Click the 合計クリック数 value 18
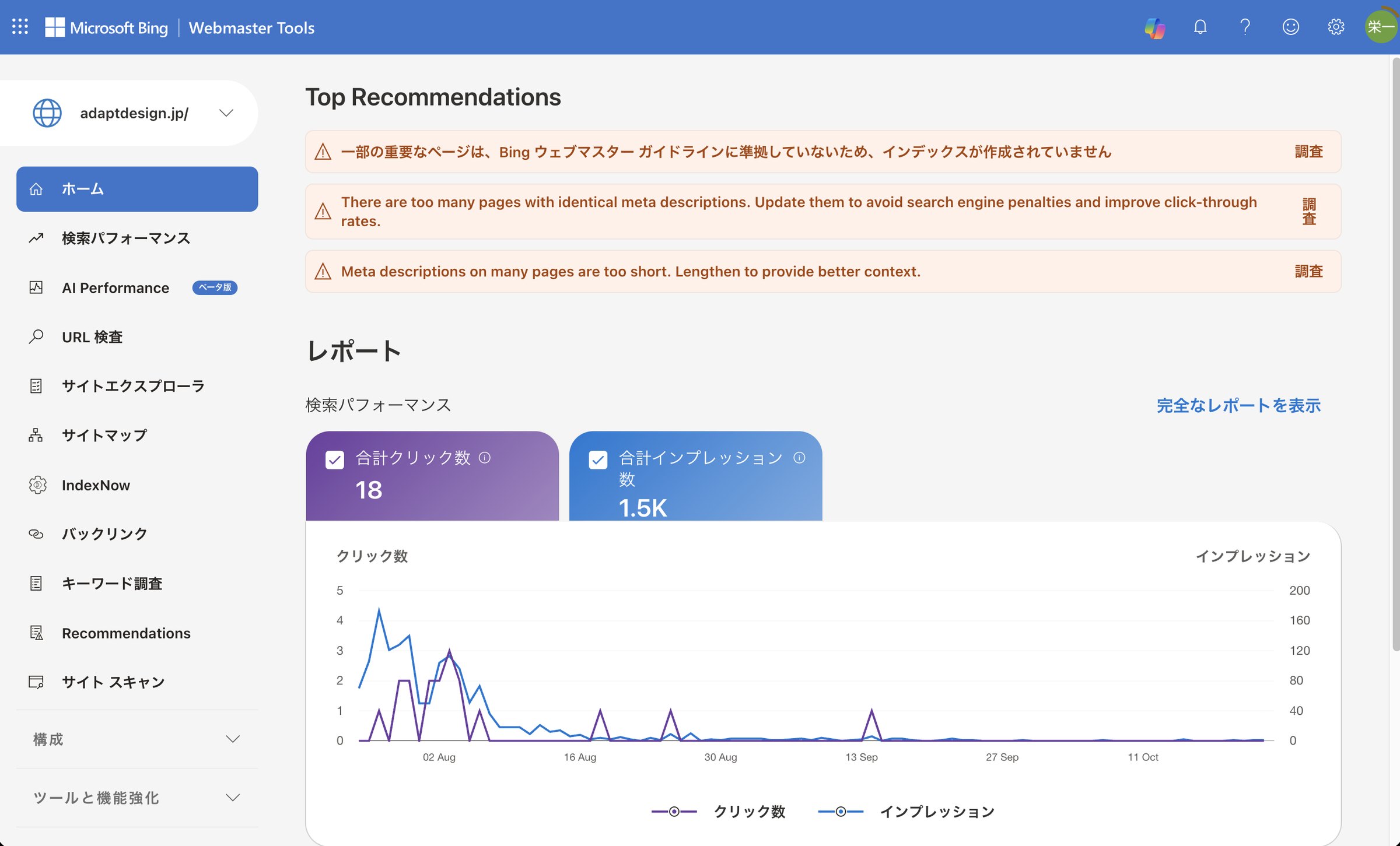 point(369,490)
